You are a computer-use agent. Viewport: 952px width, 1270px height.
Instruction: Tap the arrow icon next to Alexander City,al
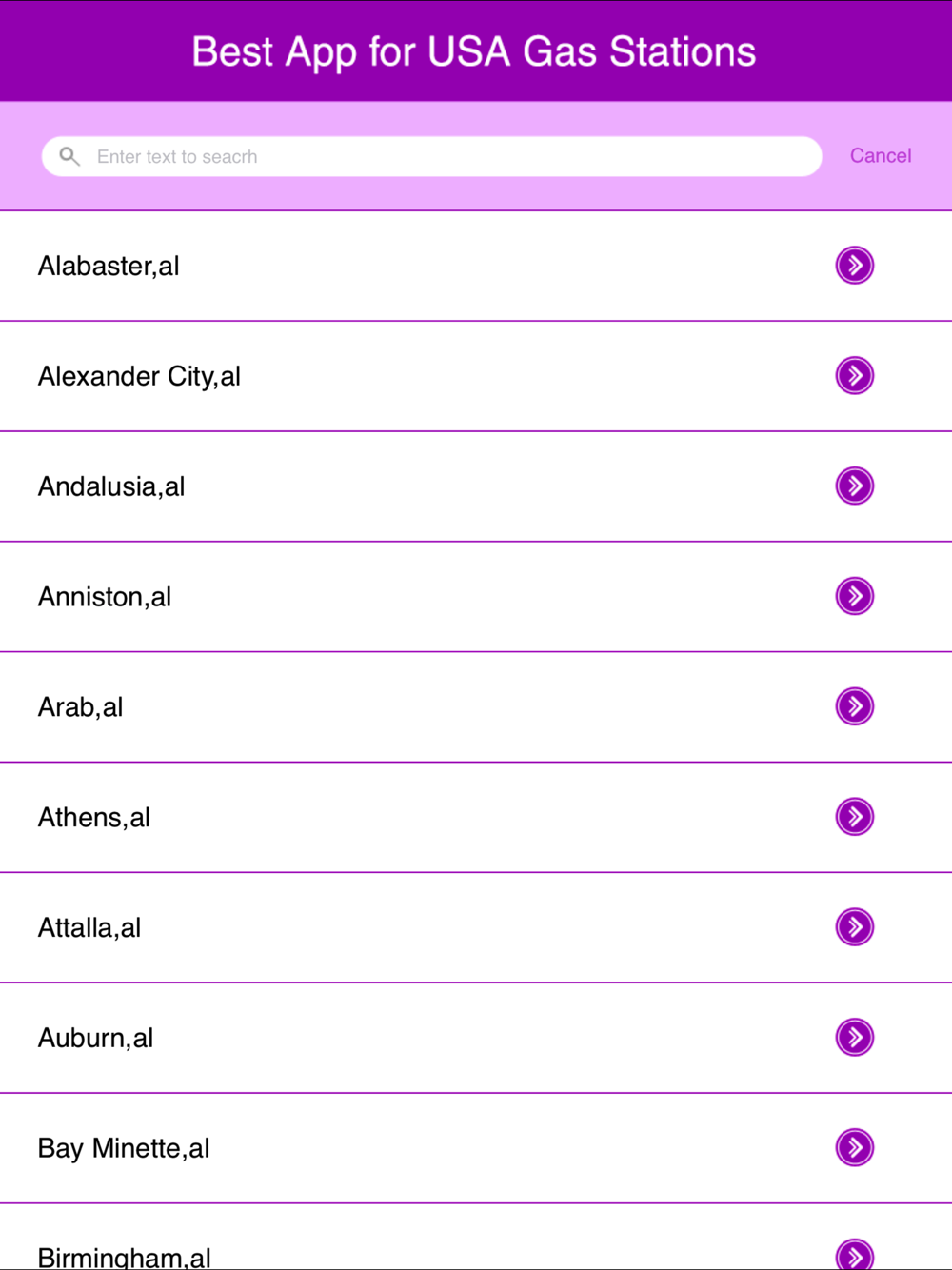point(855,376)
